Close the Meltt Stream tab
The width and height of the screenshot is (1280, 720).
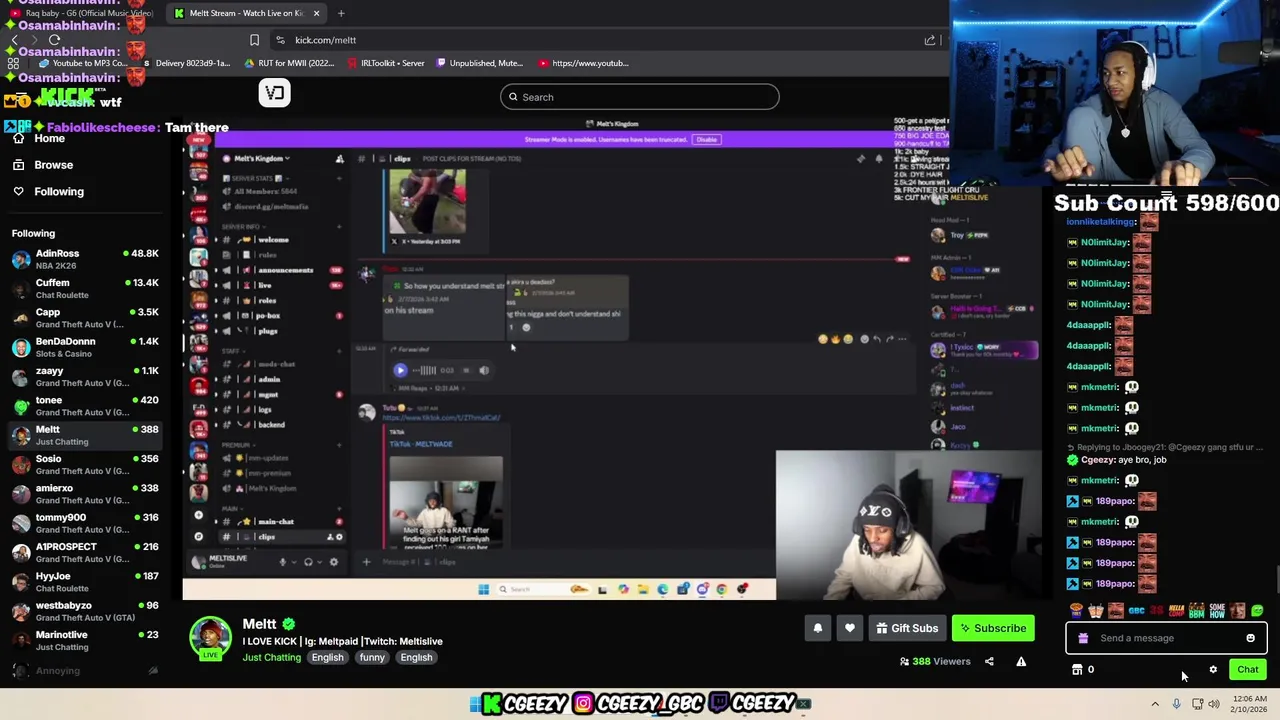(316, 13)
